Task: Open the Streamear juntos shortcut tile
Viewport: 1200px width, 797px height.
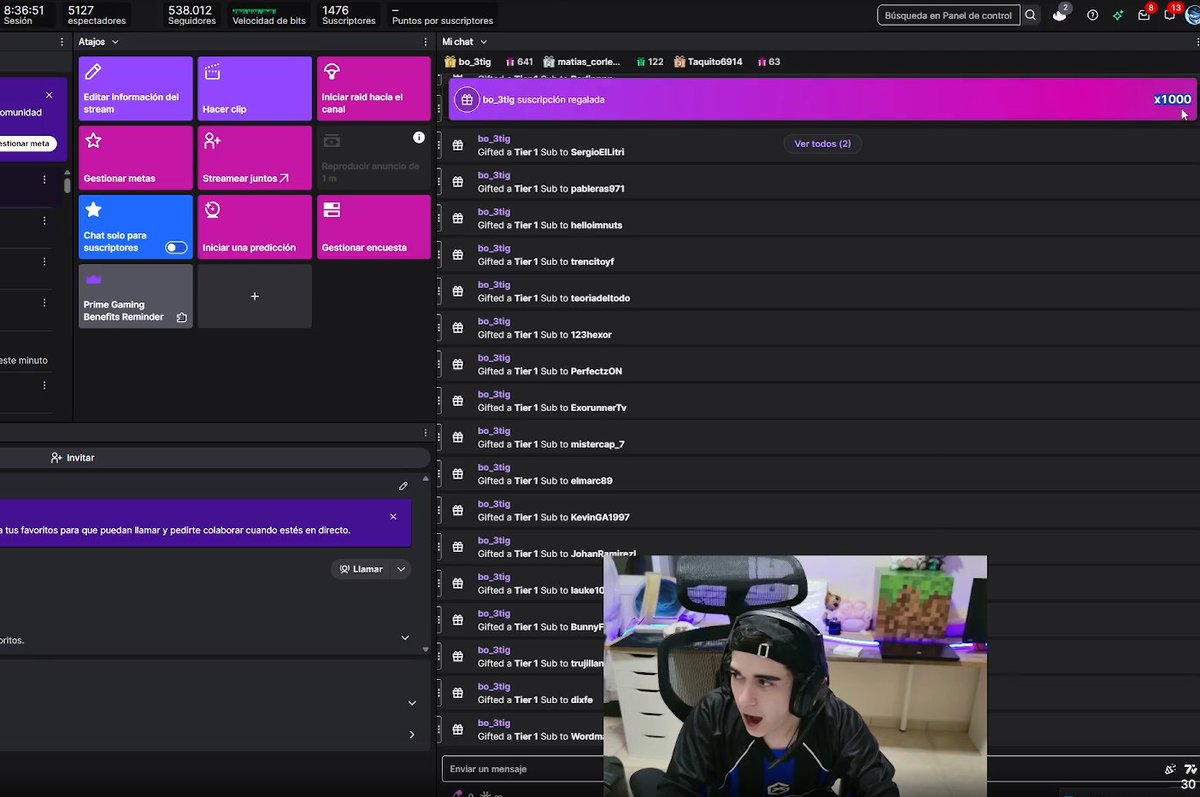Action: click(255, 157)
